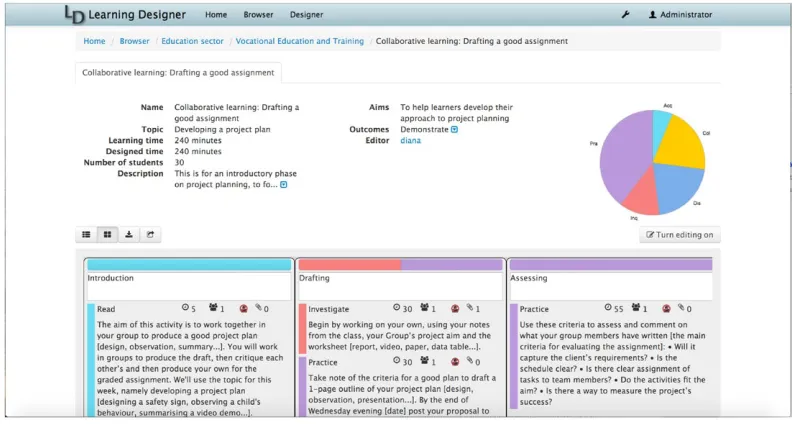Click clock icon in Drafting Practice activity
This screenshot has width=792, height=424.
397,361
